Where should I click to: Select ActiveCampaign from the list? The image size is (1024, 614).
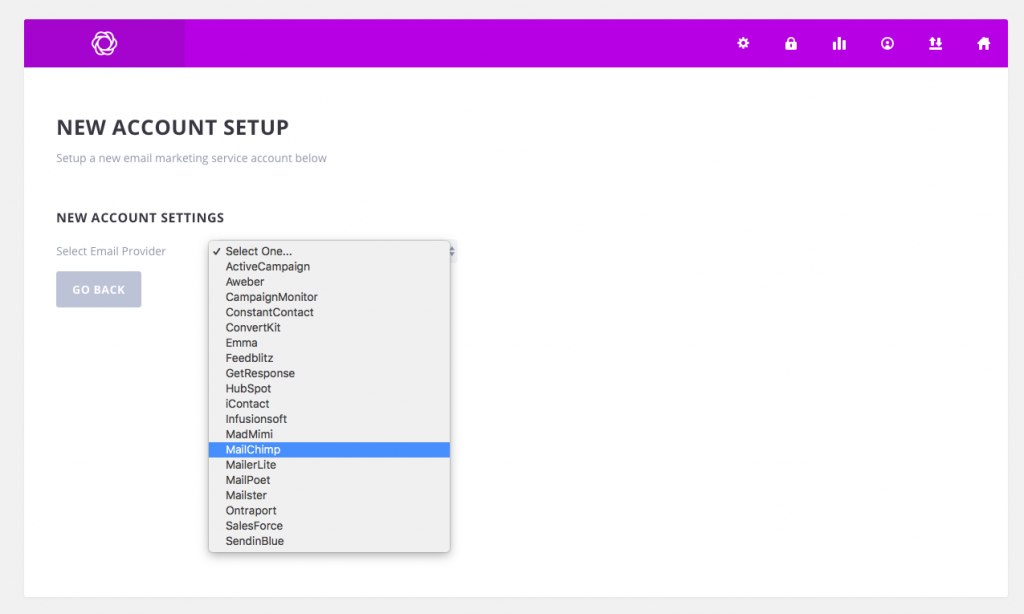pos(329,267)
